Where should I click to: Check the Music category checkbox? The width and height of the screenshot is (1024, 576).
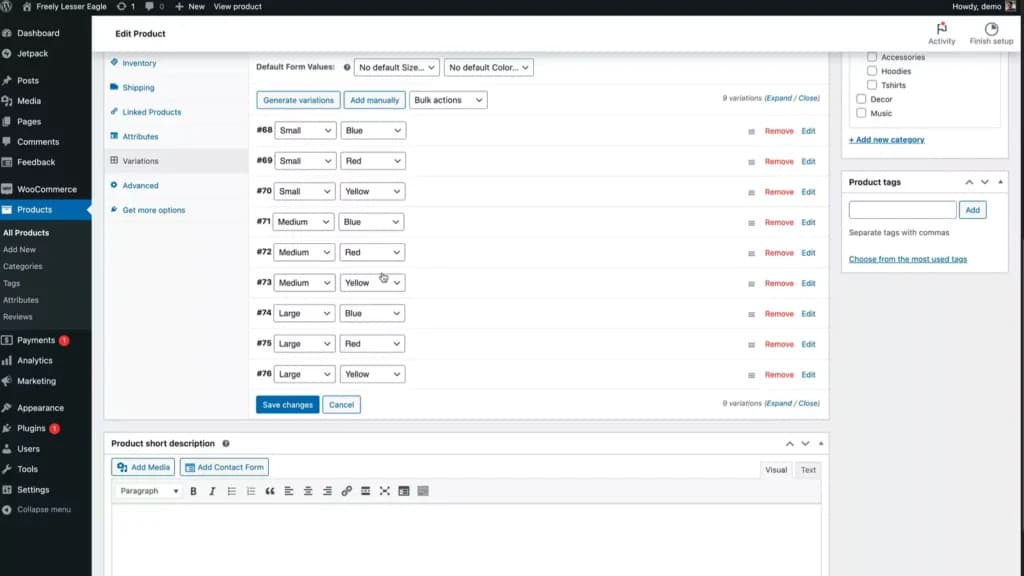[x=861, y=113]
